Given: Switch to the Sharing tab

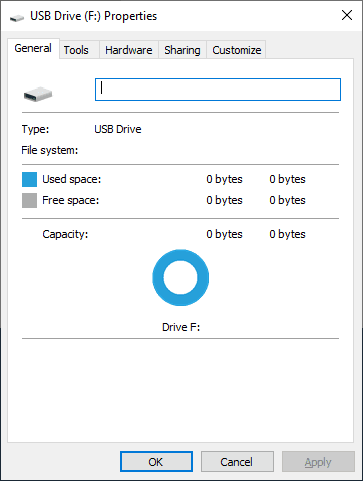Looking at the screenshot, I should [182, 50].
